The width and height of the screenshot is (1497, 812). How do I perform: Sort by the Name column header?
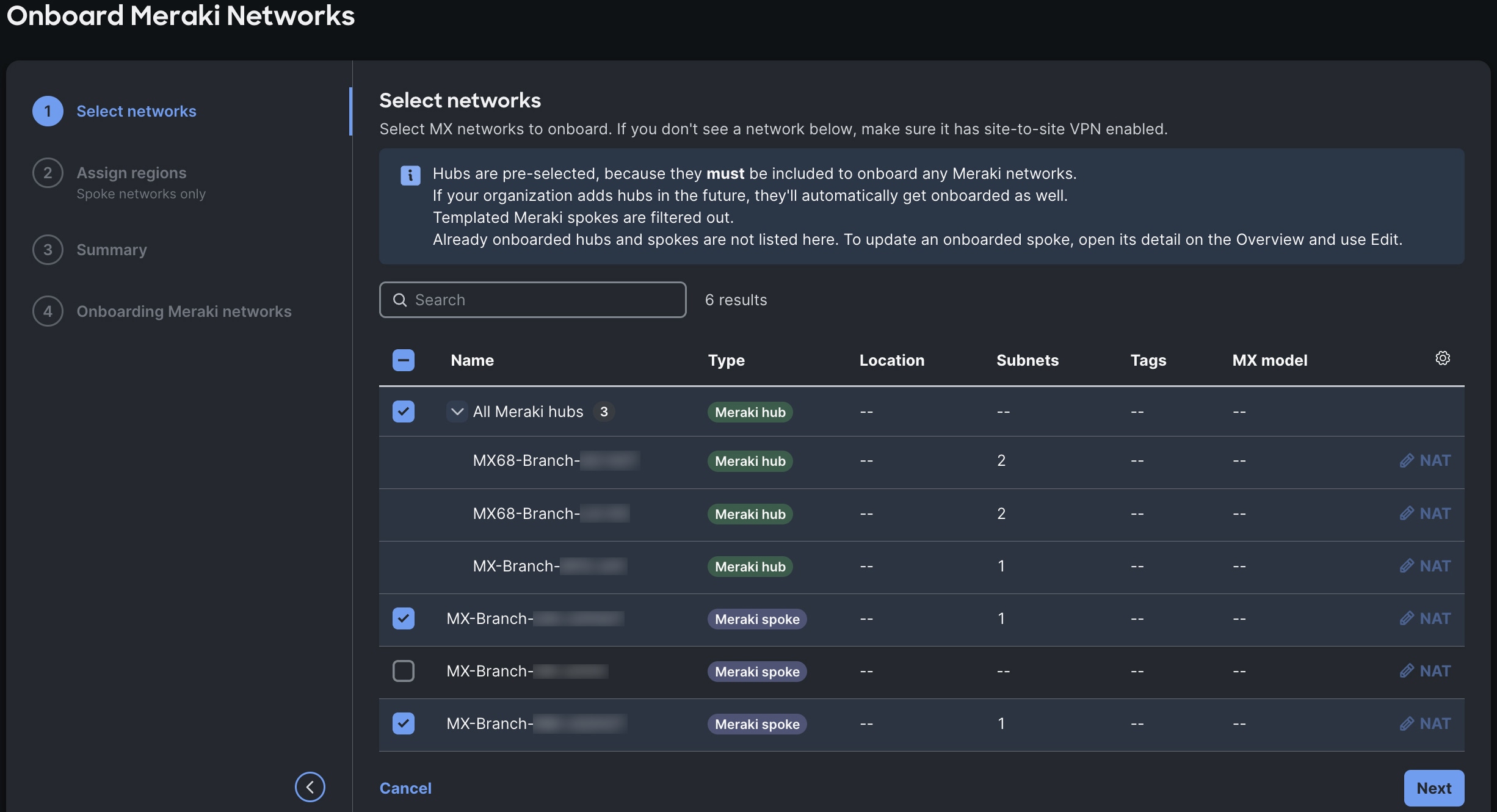pyautogui.click(x=472, y=360)
